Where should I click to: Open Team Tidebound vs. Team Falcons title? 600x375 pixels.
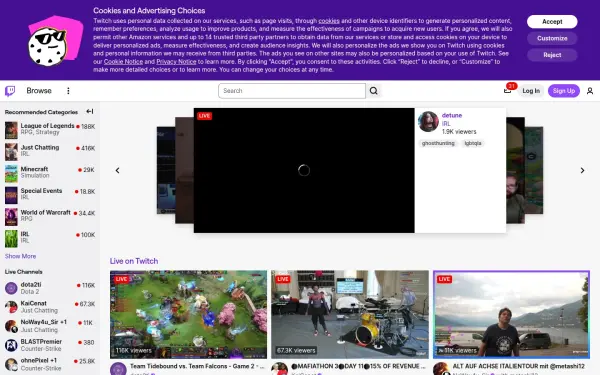pyautogui.click(x=197, y=366)
